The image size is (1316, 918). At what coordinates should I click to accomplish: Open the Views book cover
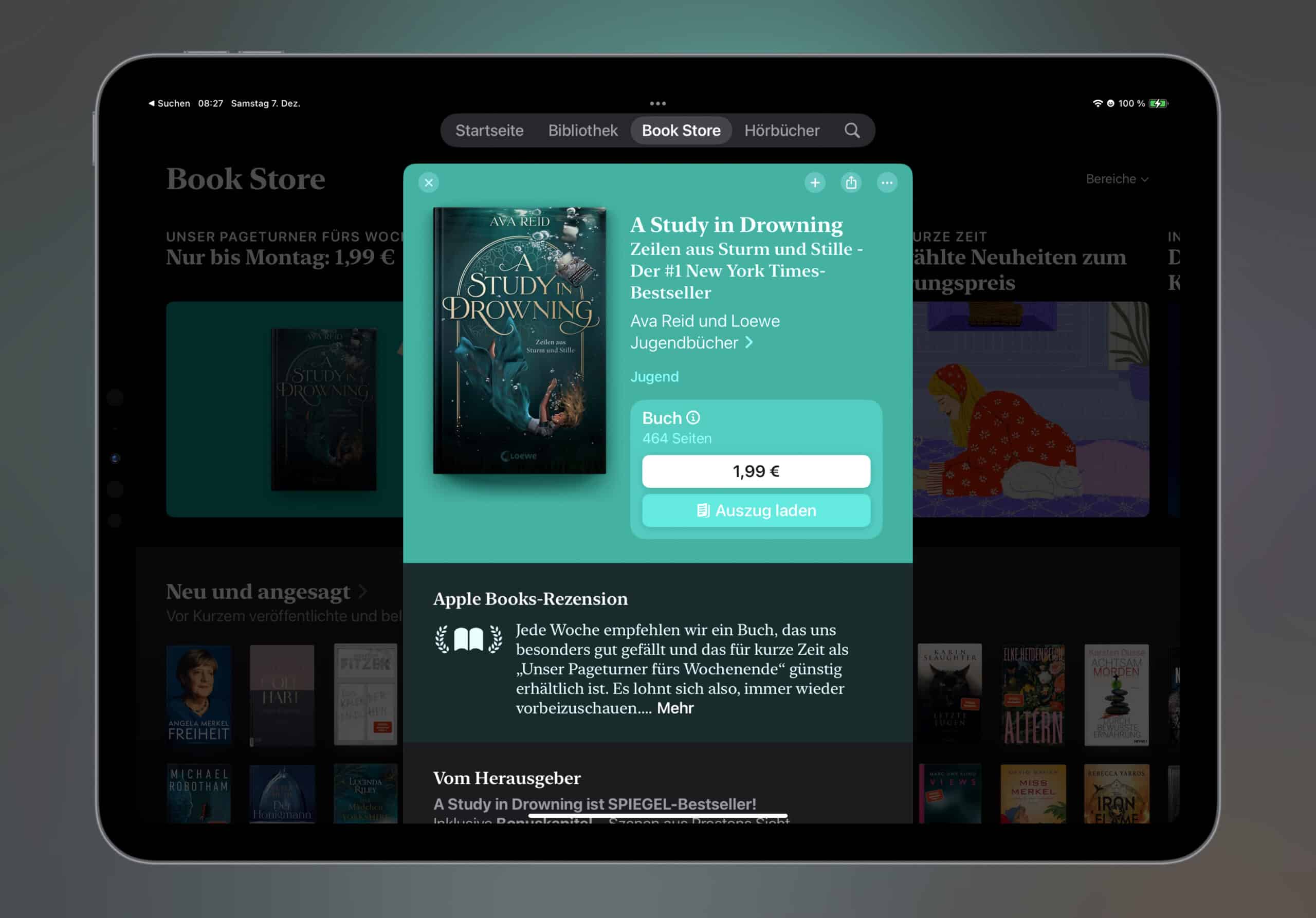950,794
